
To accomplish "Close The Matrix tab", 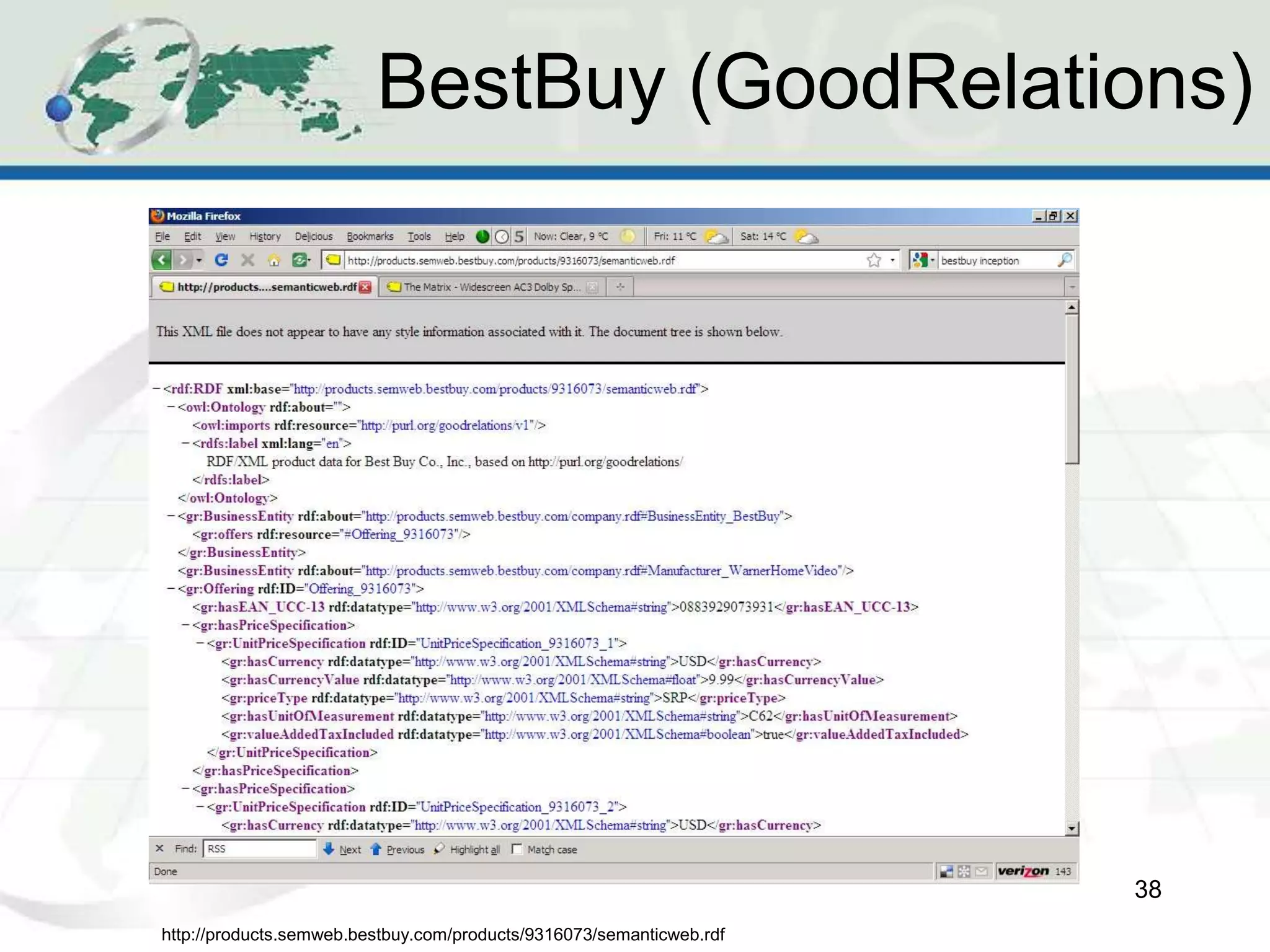I will (x=592, y=287).
